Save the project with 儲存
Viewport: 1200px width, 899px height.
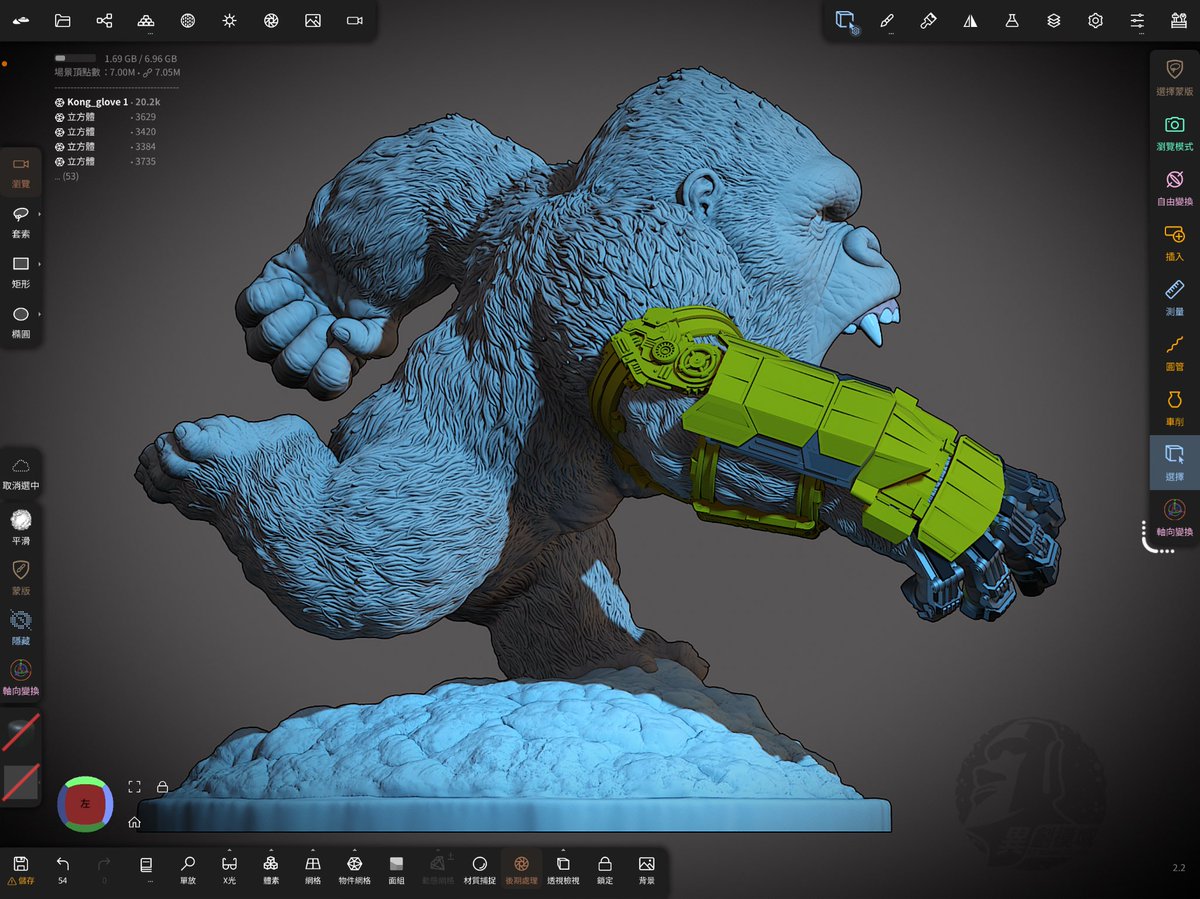coord(21,870)
